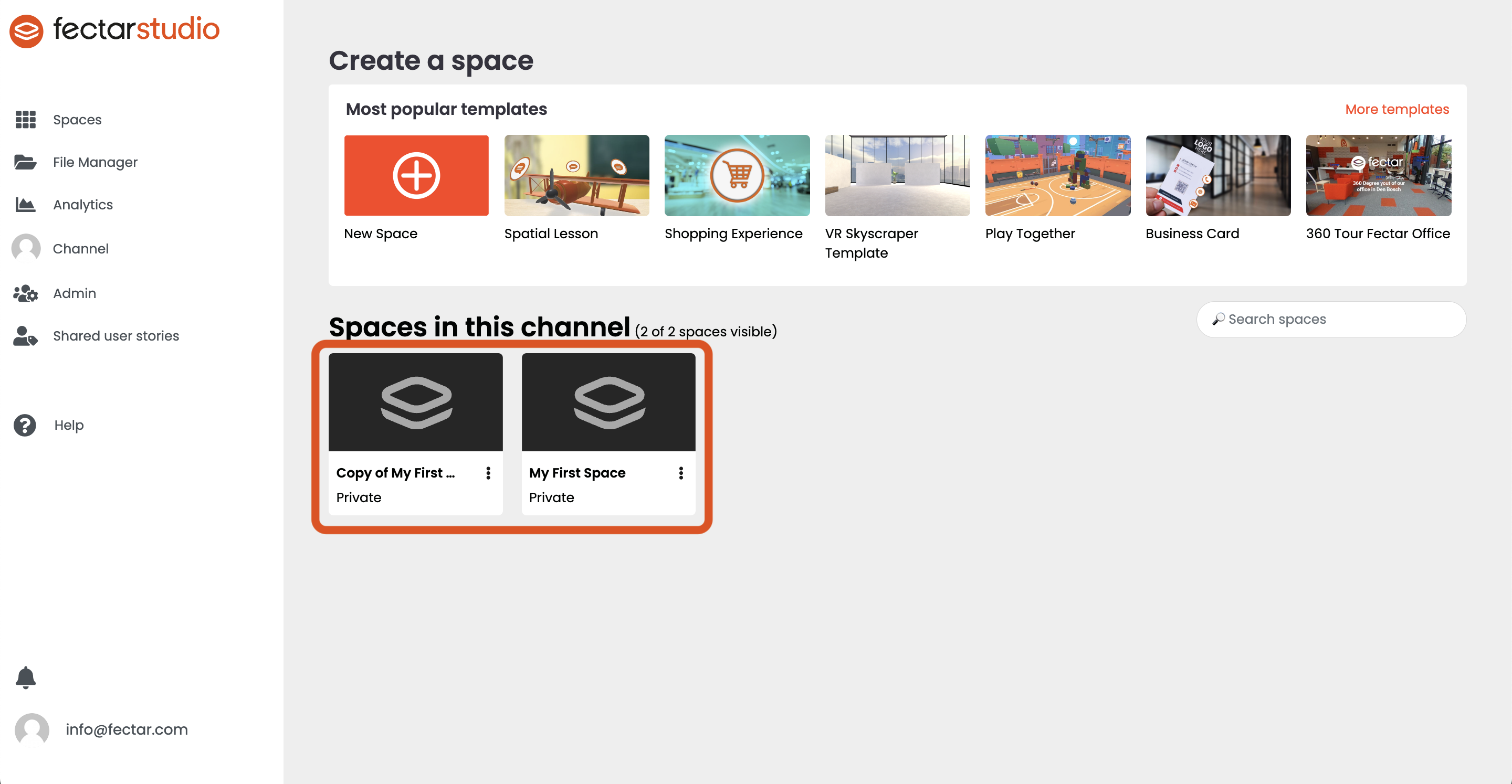Create a New Space with plus tile
This screenshot has height=784, width=1512.
[x=416, y=175]
